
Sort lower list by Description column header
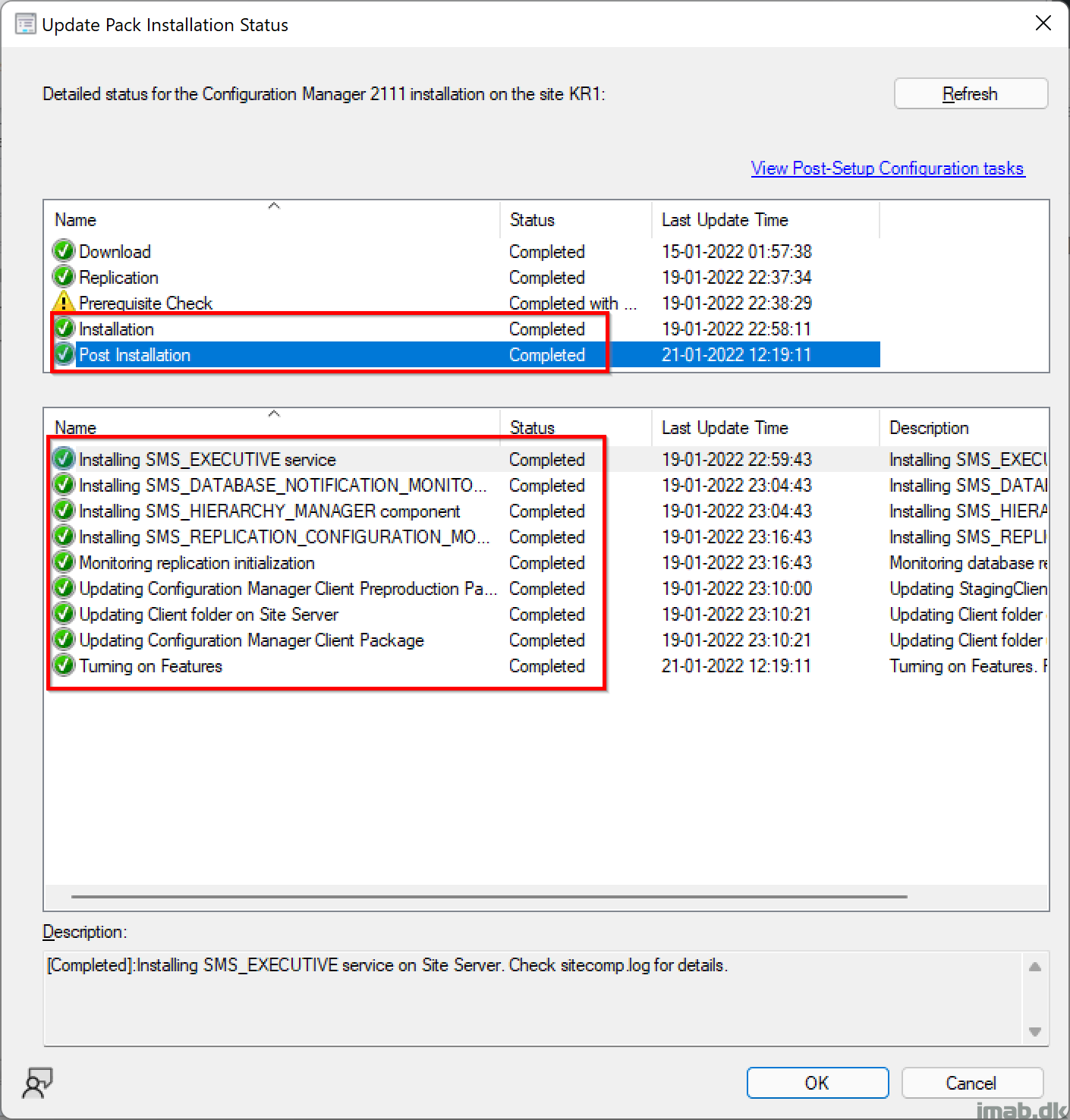(964, 427)
